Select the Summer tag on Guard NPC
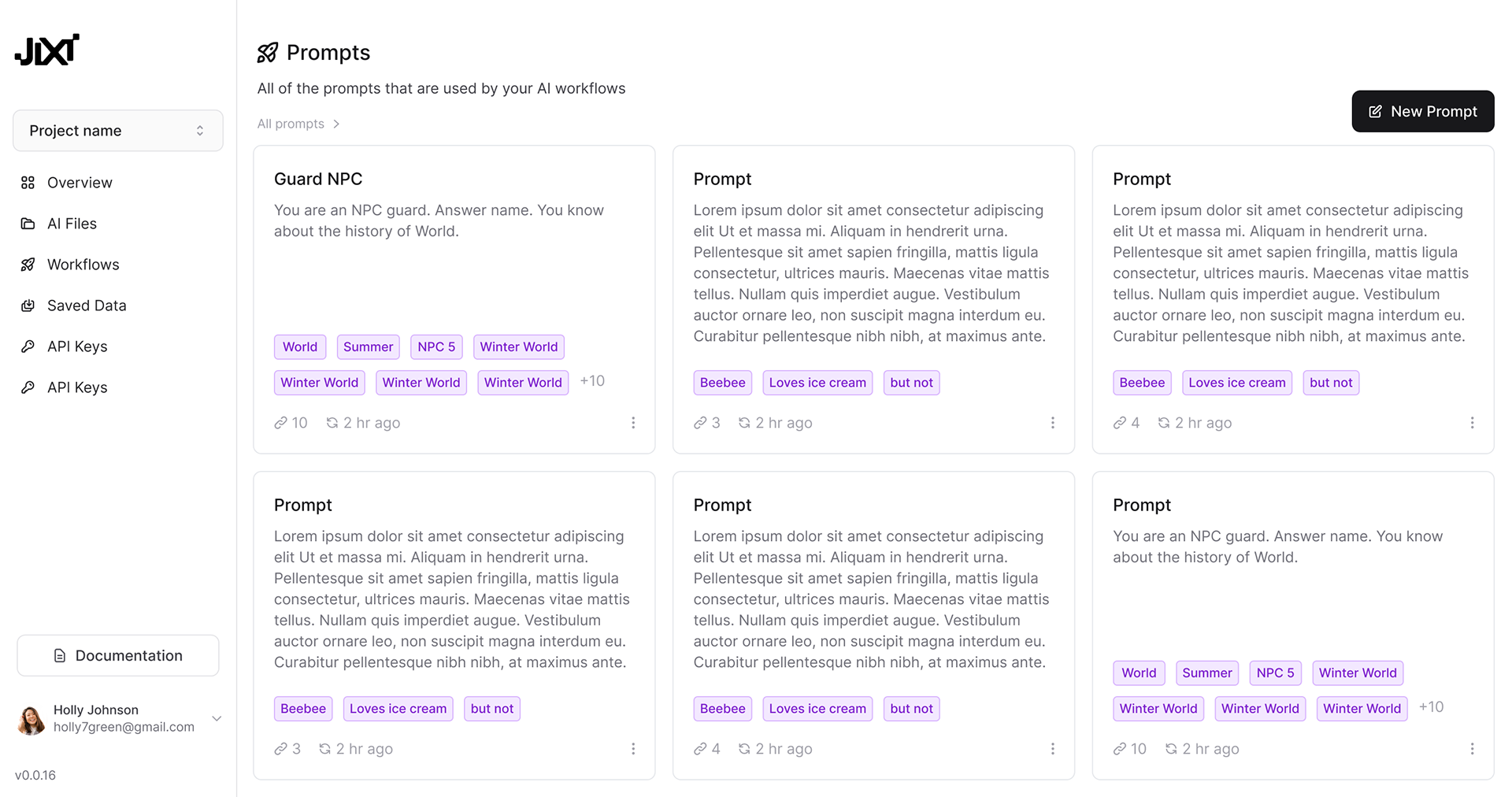 pyautogui.click(x=368, y=347)
